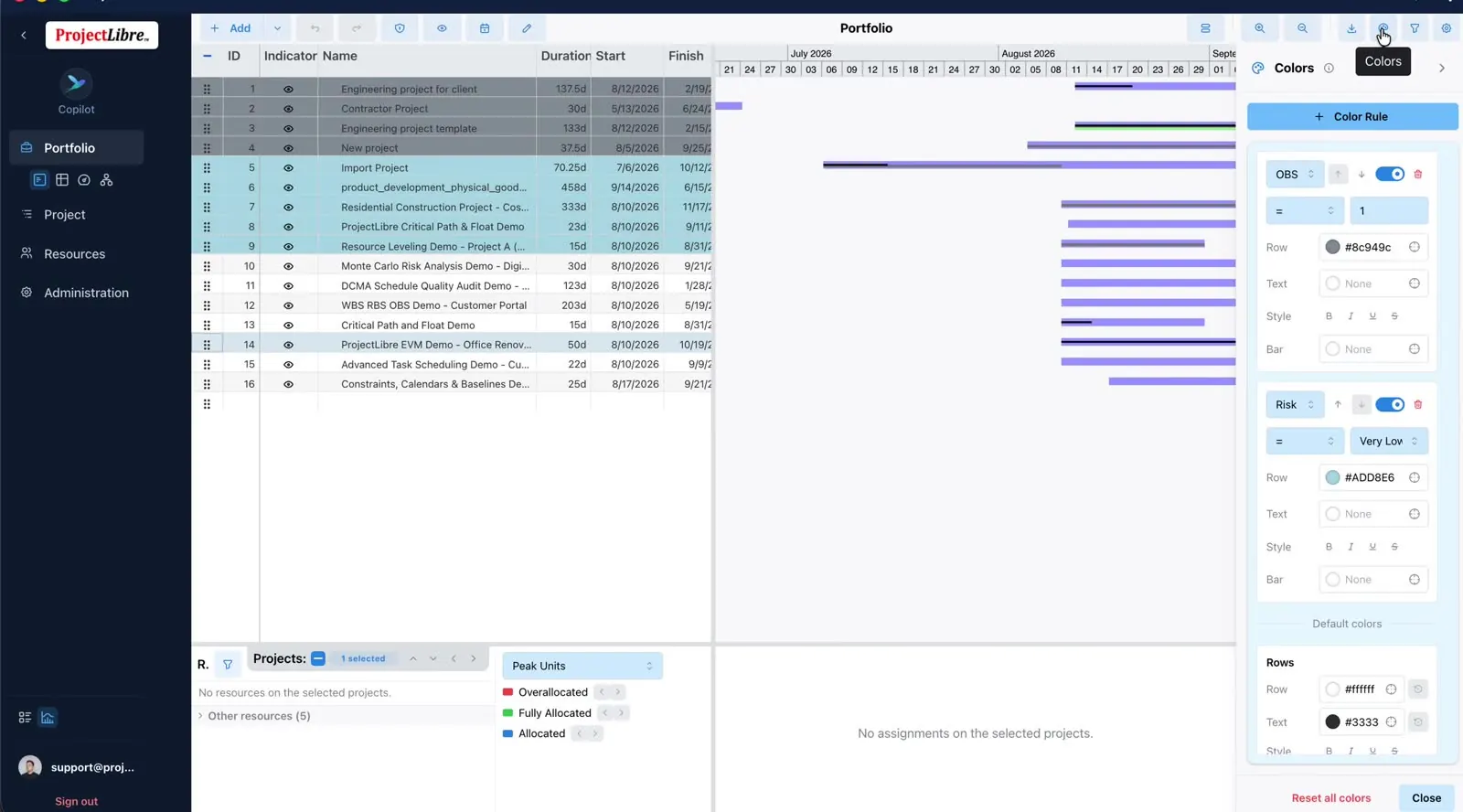Toggle the Risk color rule switch

pyautogui.click(x=1390, y=405)
